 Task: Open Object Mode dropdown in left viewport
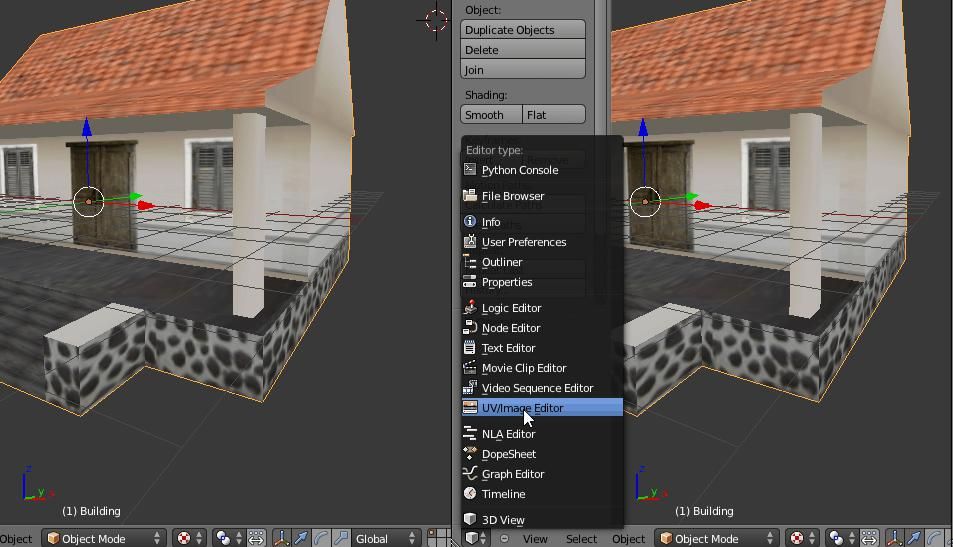pyautogui.click(x=104, y=538)
